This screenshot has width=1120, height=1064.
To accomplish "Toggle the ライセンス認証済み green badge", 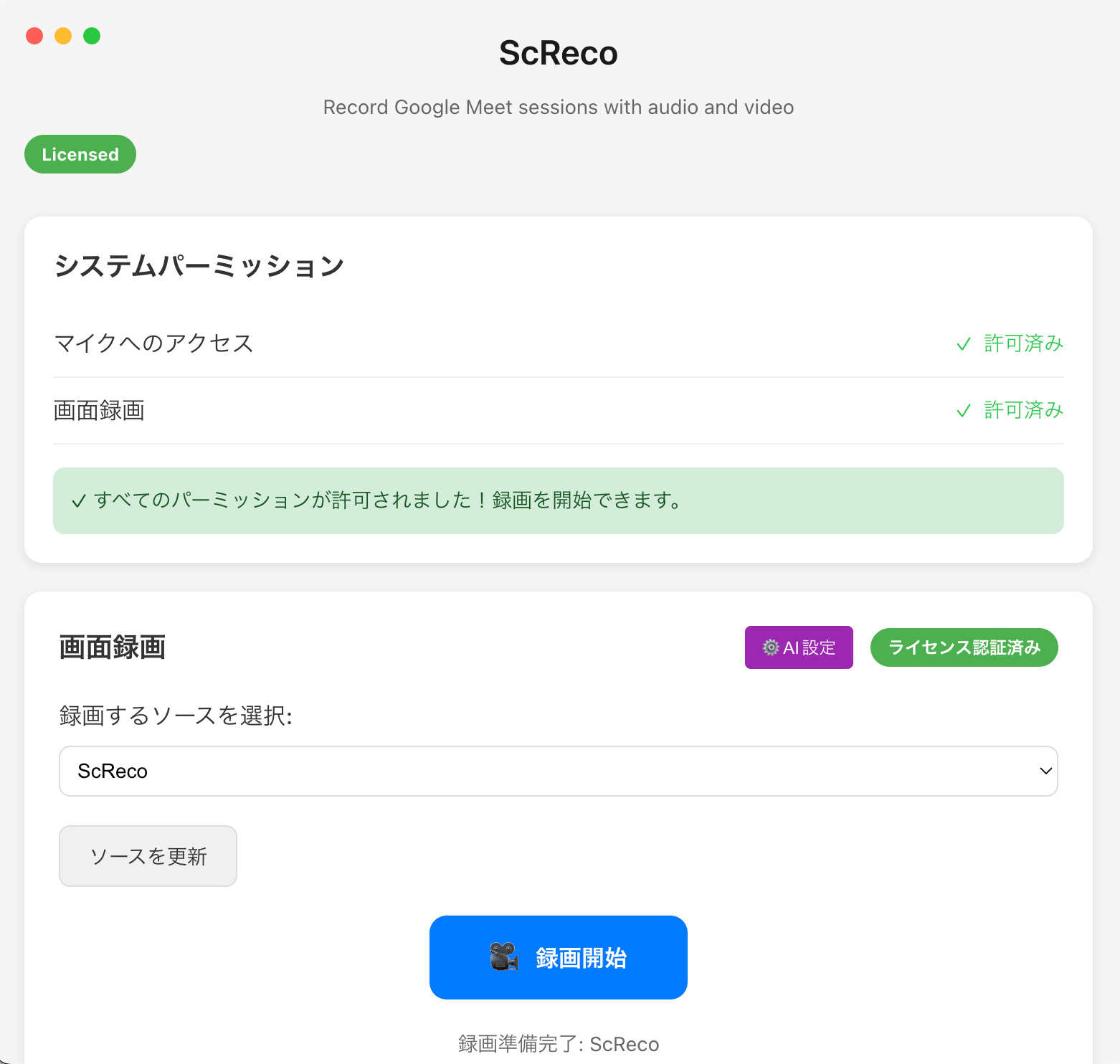I will 964,647.
